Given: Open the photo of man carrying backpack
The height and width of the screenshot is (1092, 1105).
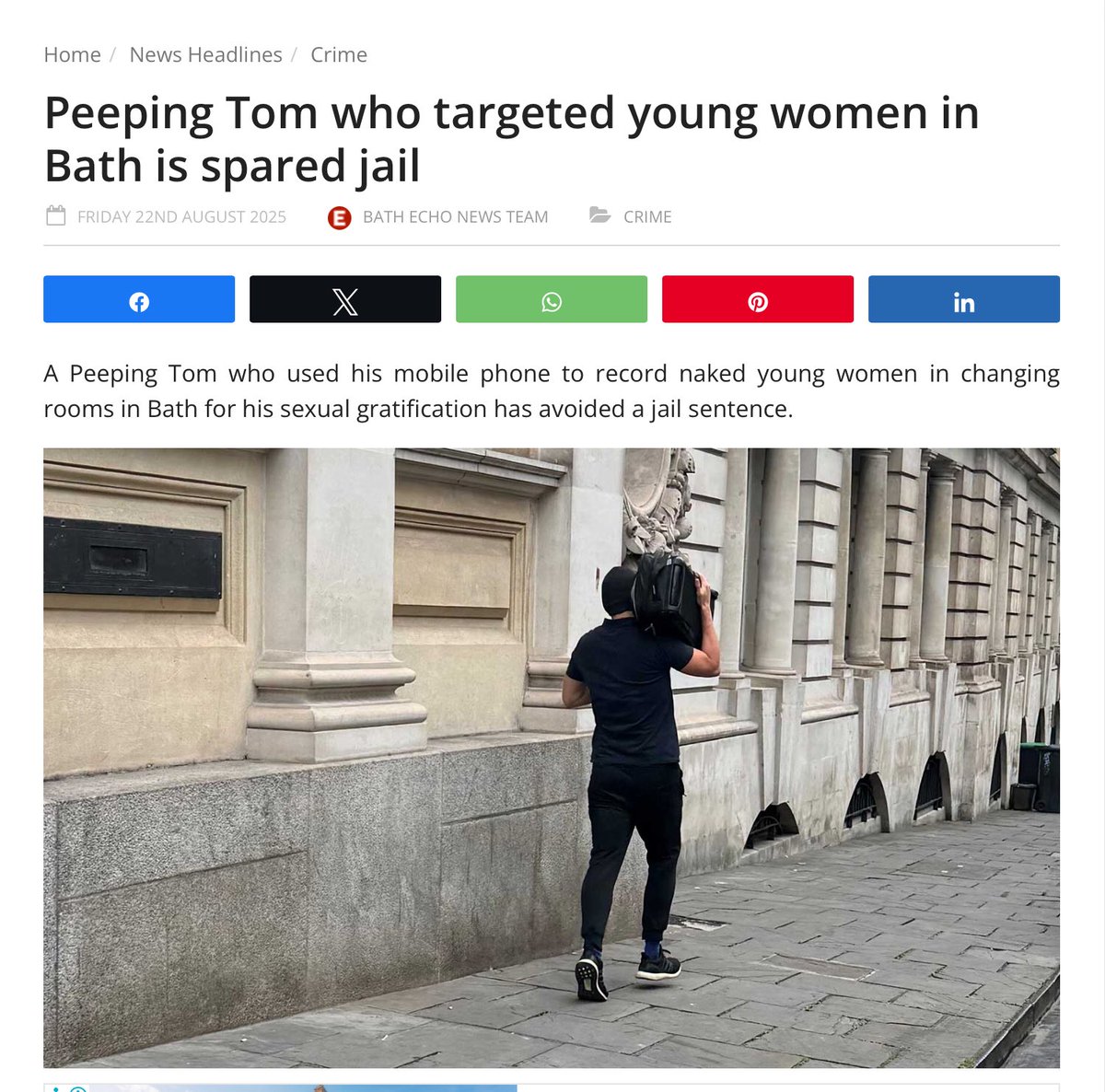Looking at the screenshot, I should (x=552, y=758).
